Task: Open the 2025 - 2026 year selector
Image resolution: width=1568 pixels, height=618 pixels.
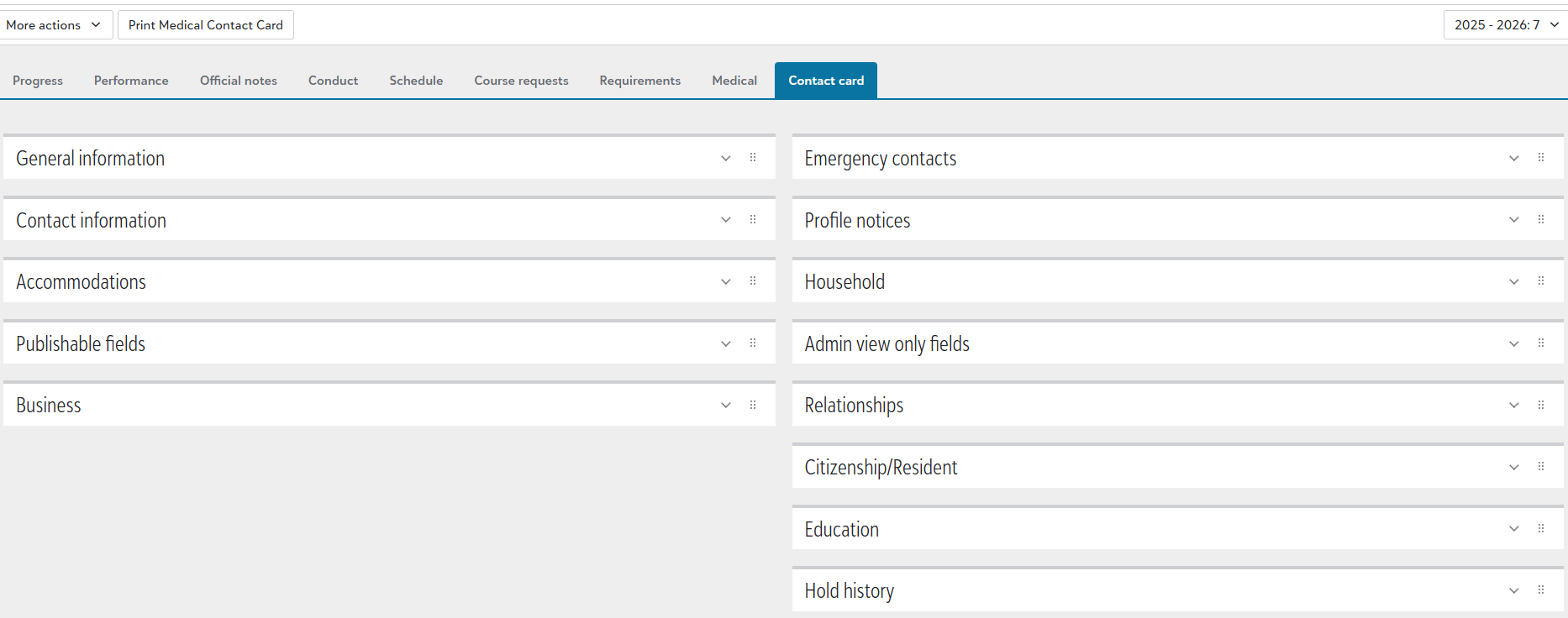Action: pyautogui.click(x=1505, y=25)
